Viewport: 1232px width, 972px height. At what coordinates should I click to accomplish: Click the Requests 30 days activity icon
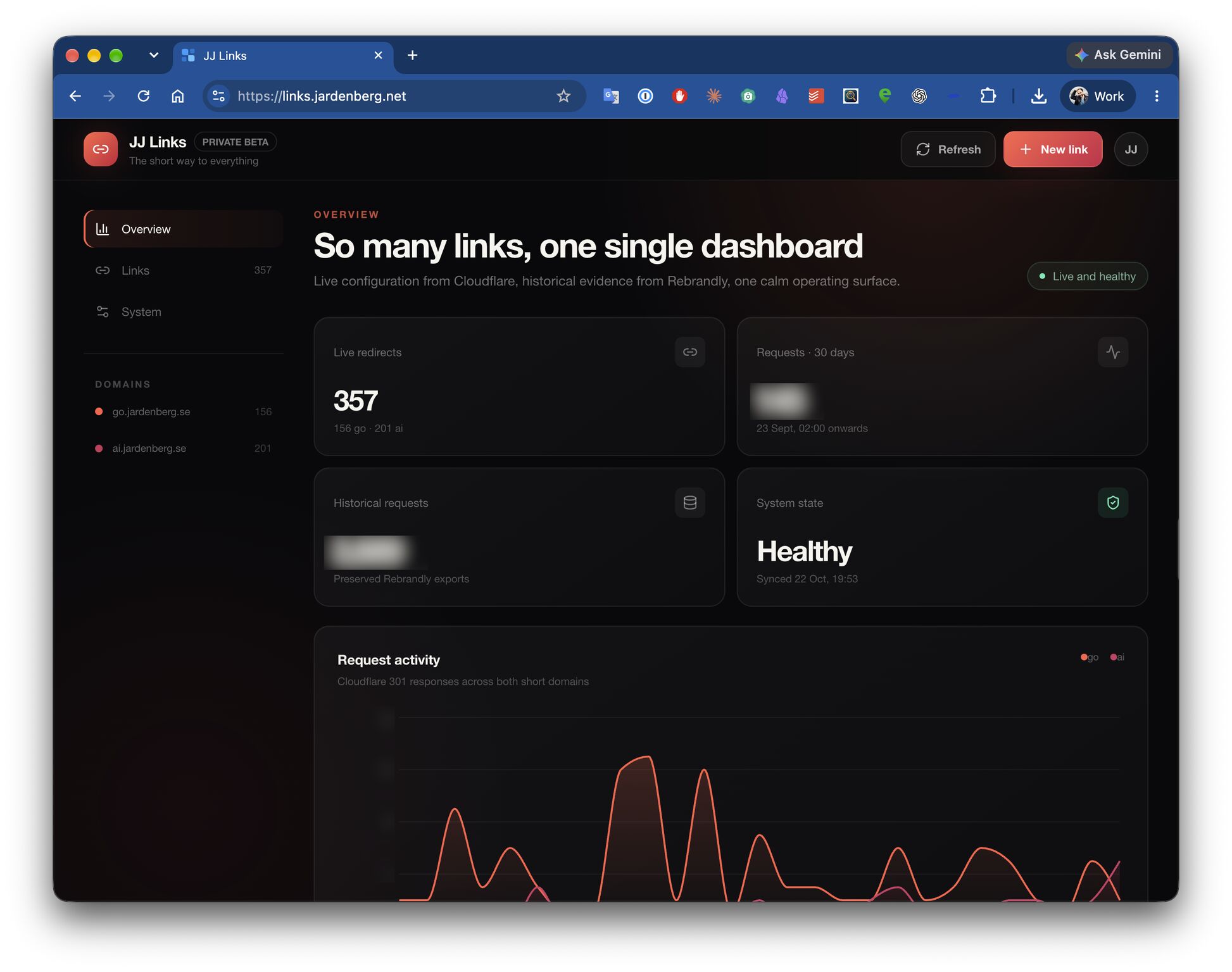(x=1113, y=352)
